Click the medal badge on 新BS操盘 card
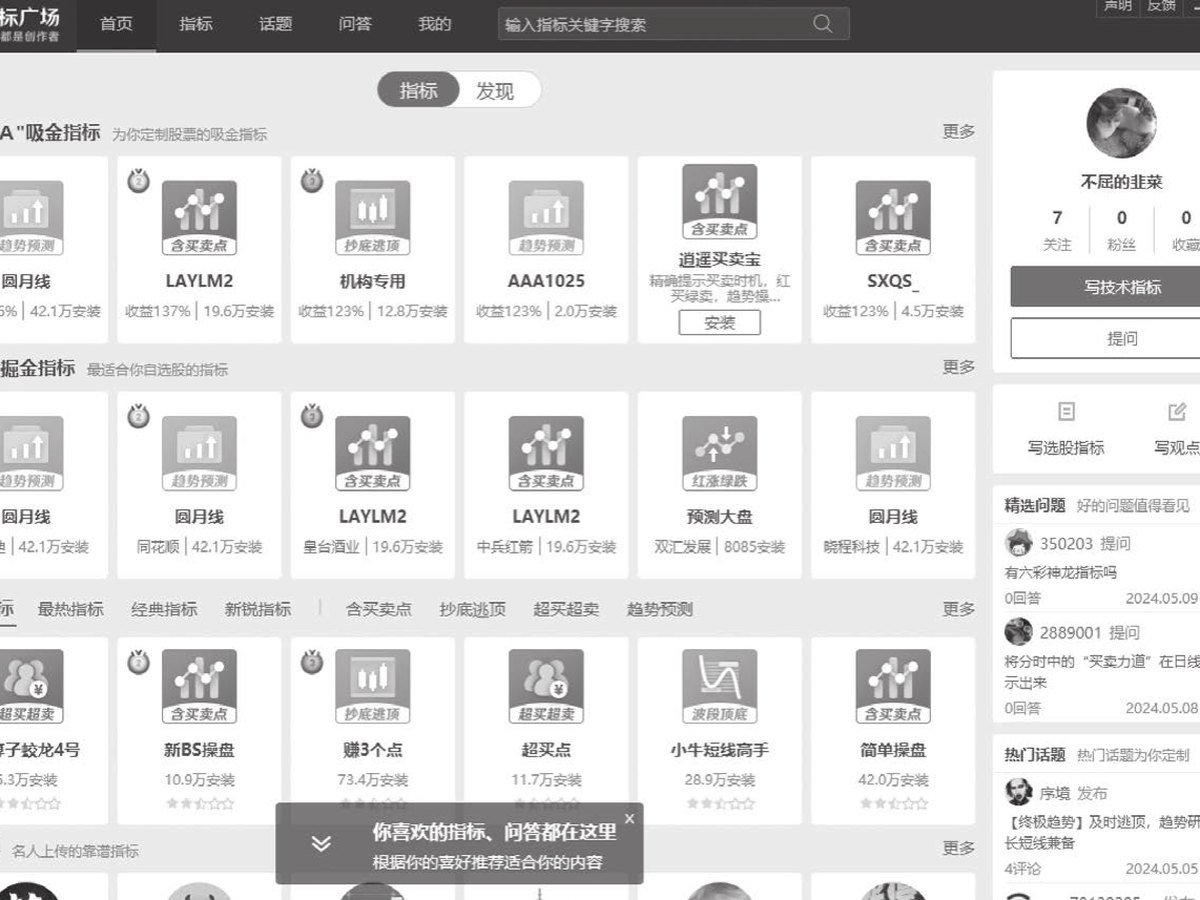This screenshot has height=900, width=1200. pos(138,662)
